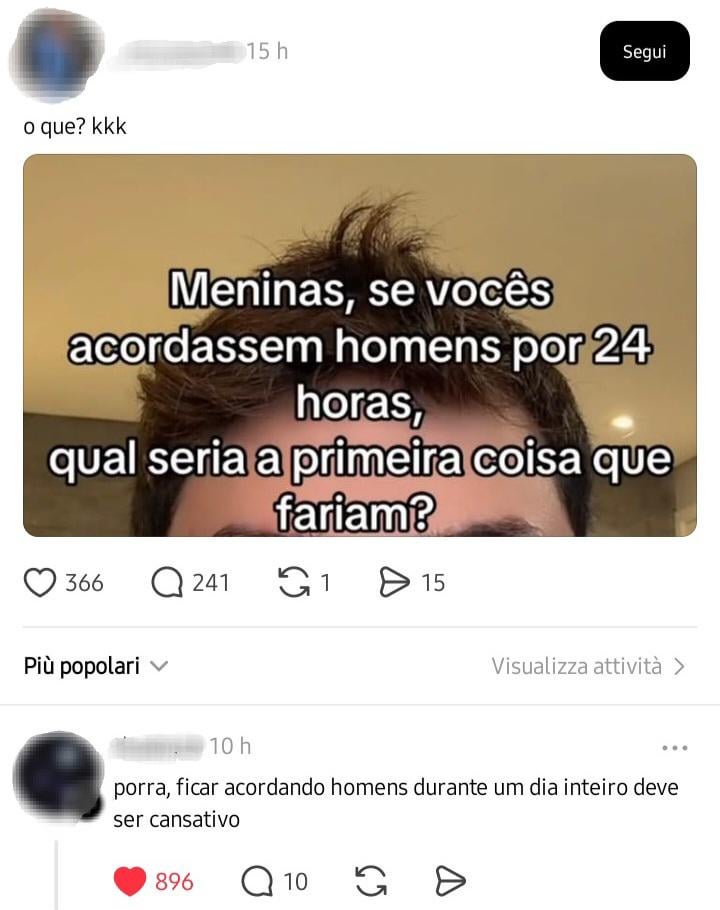Repost the comment using arrows icon
This screenshot has height=910, width=720.
(371, 882)
